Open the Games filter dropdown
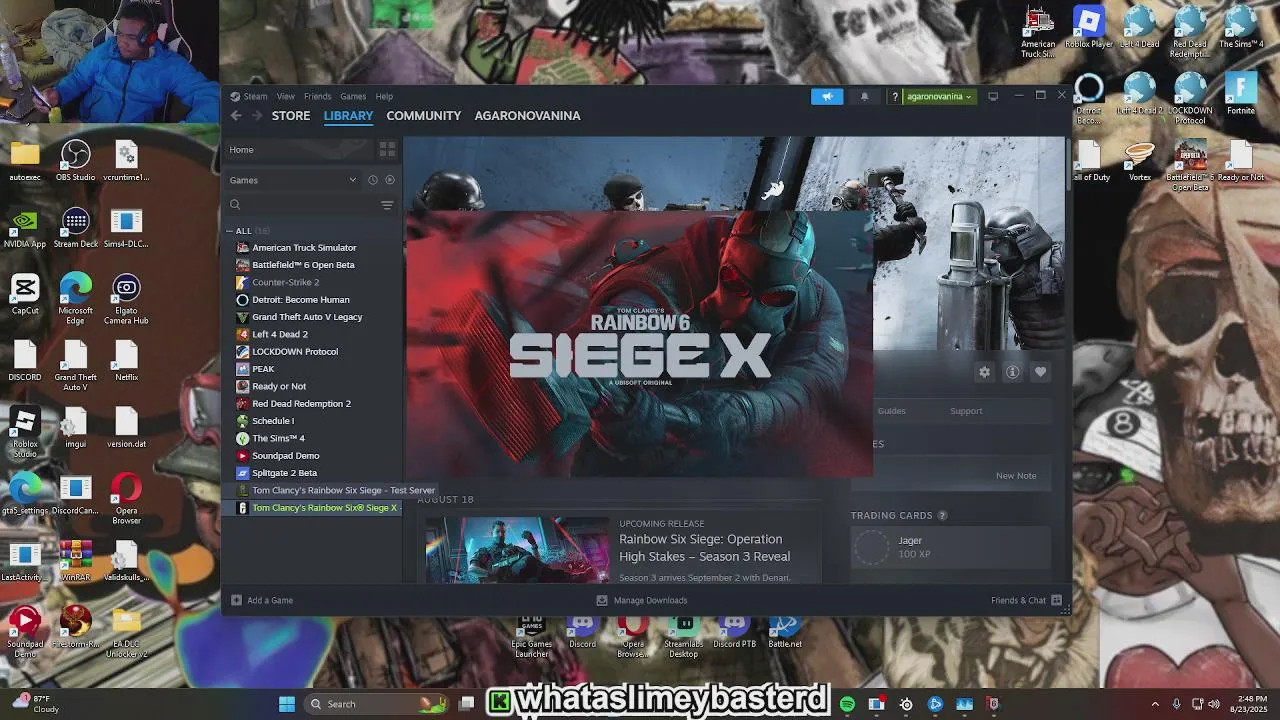The height and width of the screenshot is (720, 1280). click(293, 180)
